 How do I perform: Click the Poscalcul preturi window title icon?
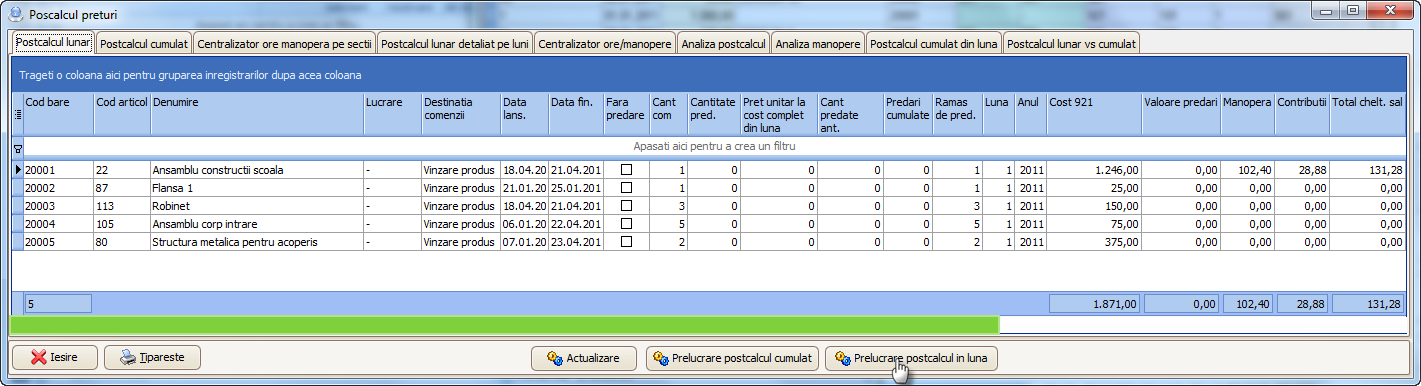click(17, 15)
